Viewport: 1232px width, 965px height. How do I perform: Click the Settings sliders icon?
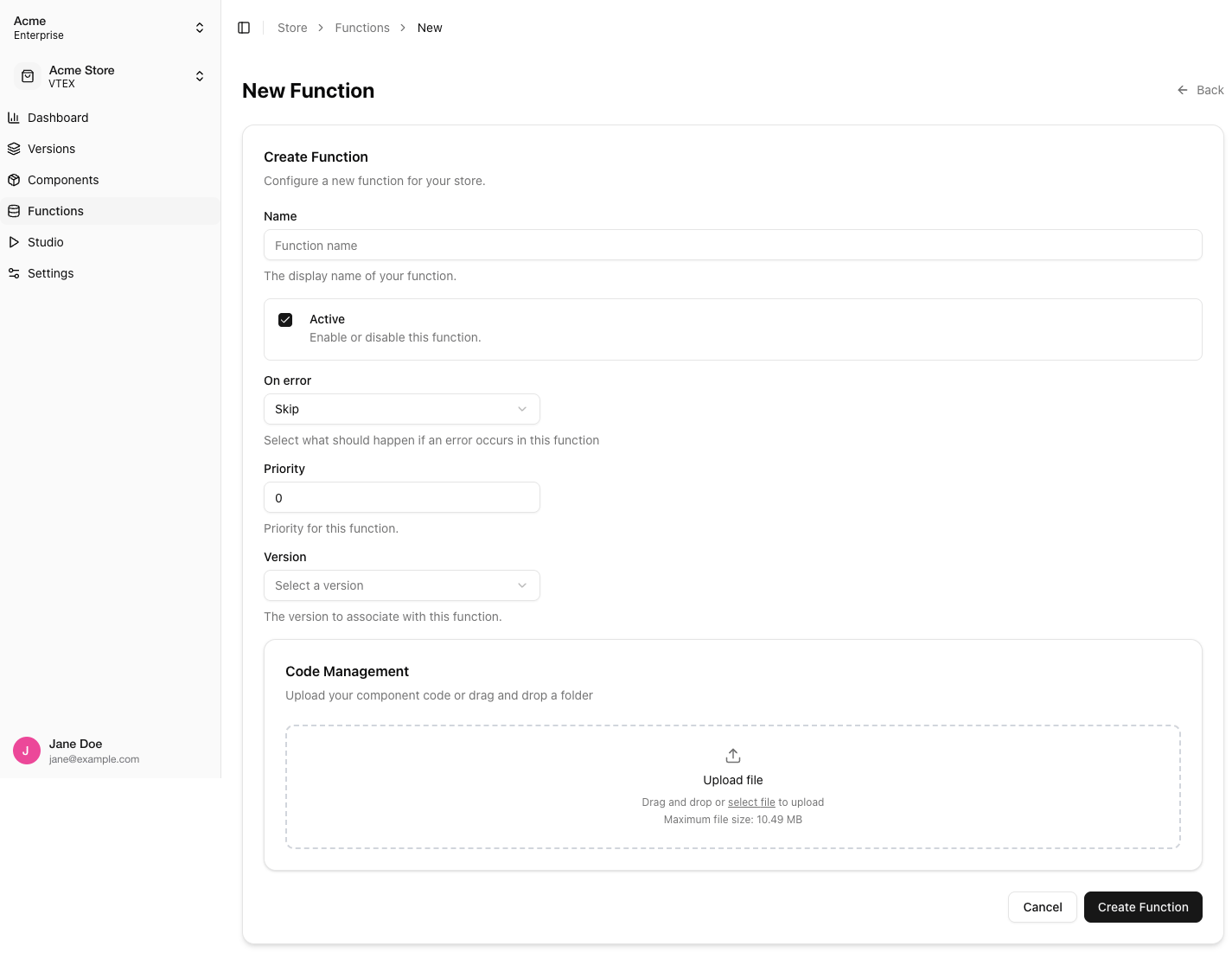[14, 273]
